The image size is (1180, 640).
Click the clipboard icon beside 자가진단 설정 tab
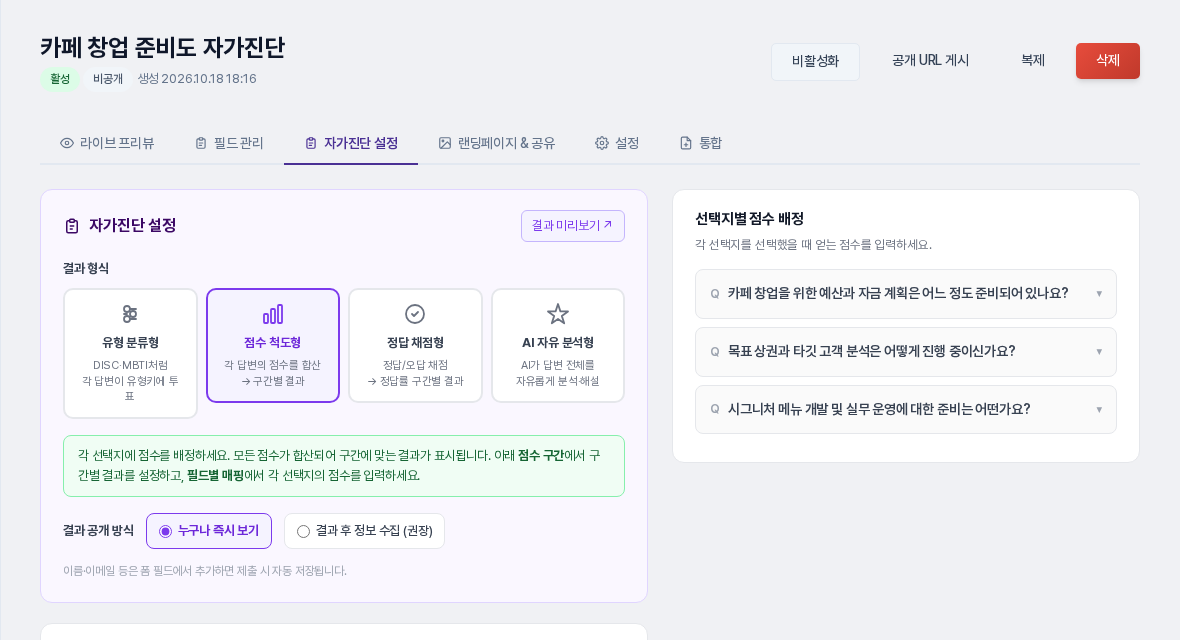(311, 143)
